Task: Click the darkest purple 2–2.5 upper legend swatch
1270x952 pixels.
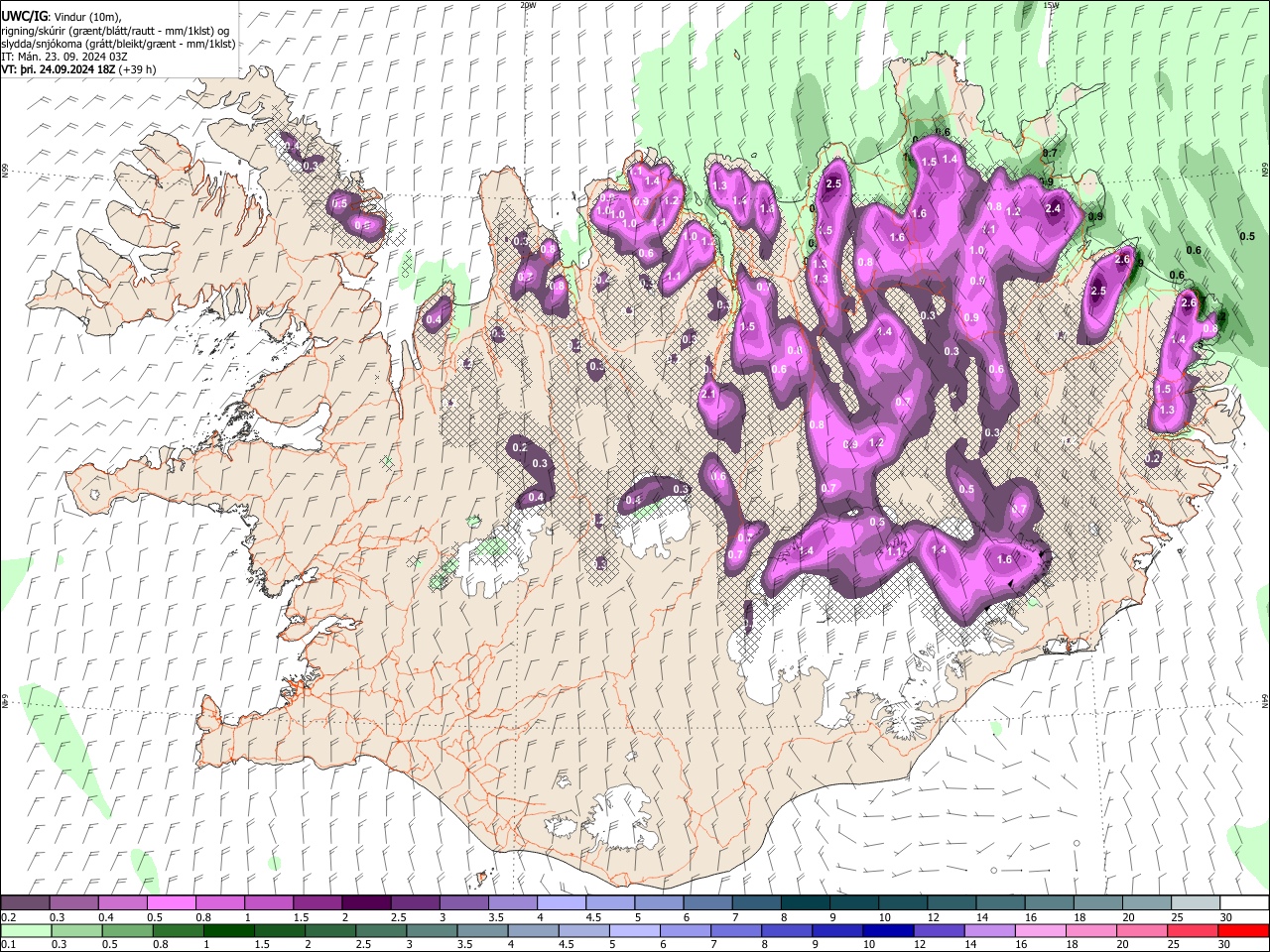Action: click(x=366, y=903)
